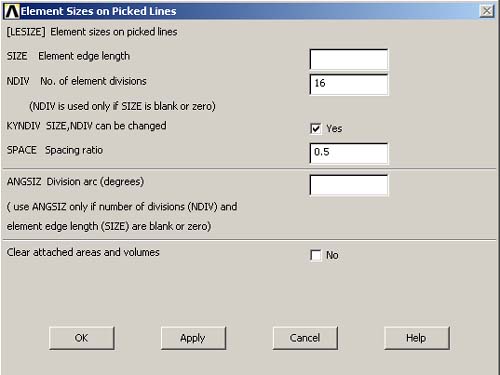Viewport: 500px width, 375px height.
Task: Click the SIZE Element edge length label
Action: (68, 56)
